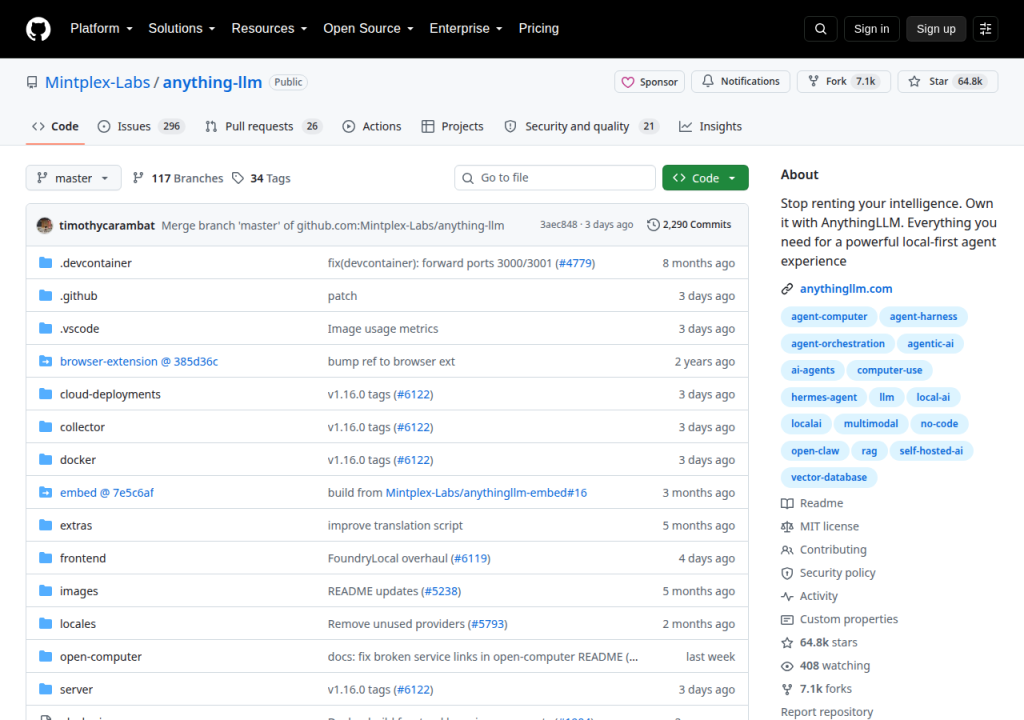Image resolution: width=1024 pixels, height=720 pixels.
Task: Open the locales folder
Action: (78, 624)
